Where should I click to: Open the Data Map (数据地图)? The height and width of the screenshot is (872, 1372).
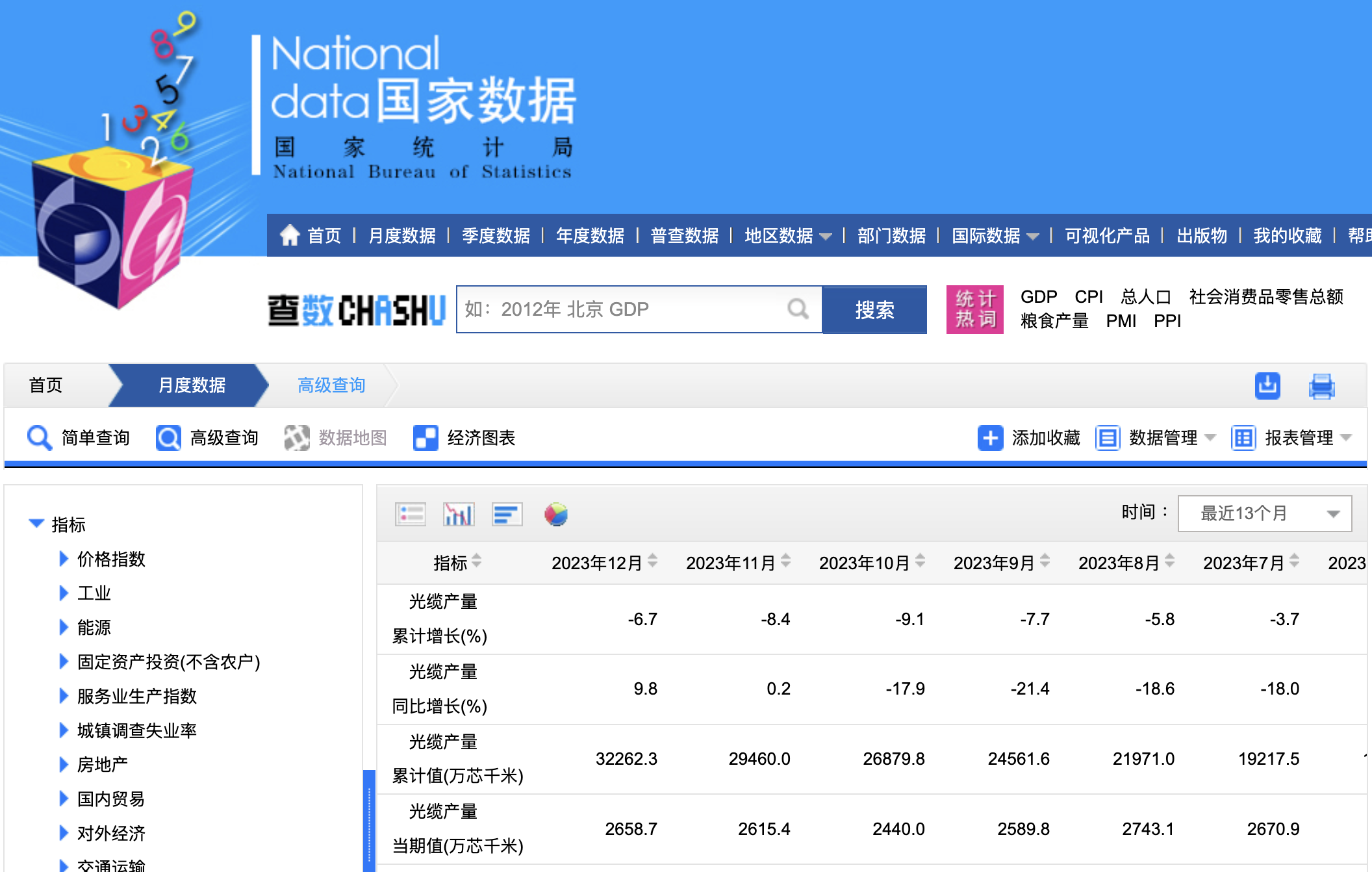click(335, 437)
